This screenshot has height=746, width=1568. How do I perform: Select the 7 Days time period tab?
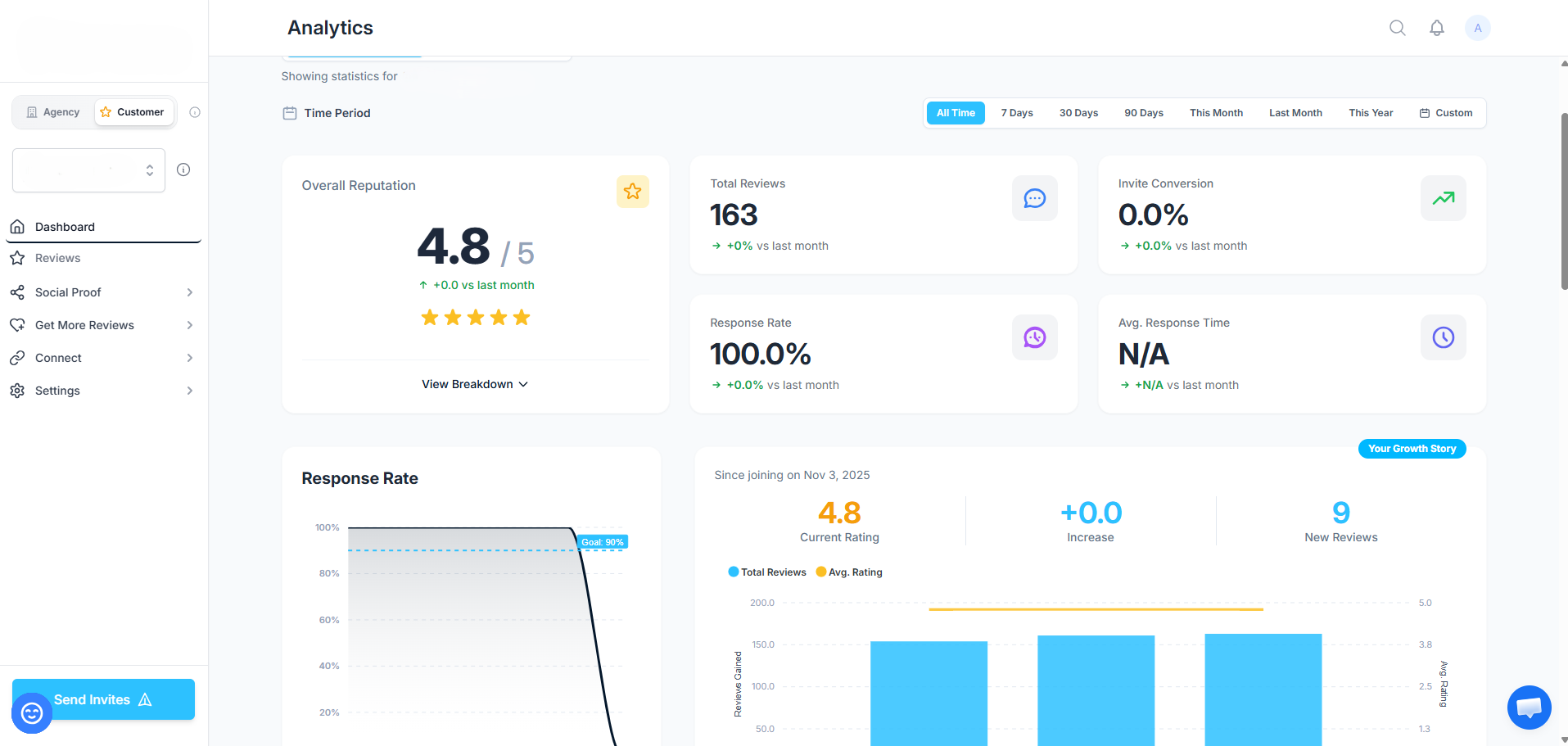pyautogui.click(x=1016, y=112)
